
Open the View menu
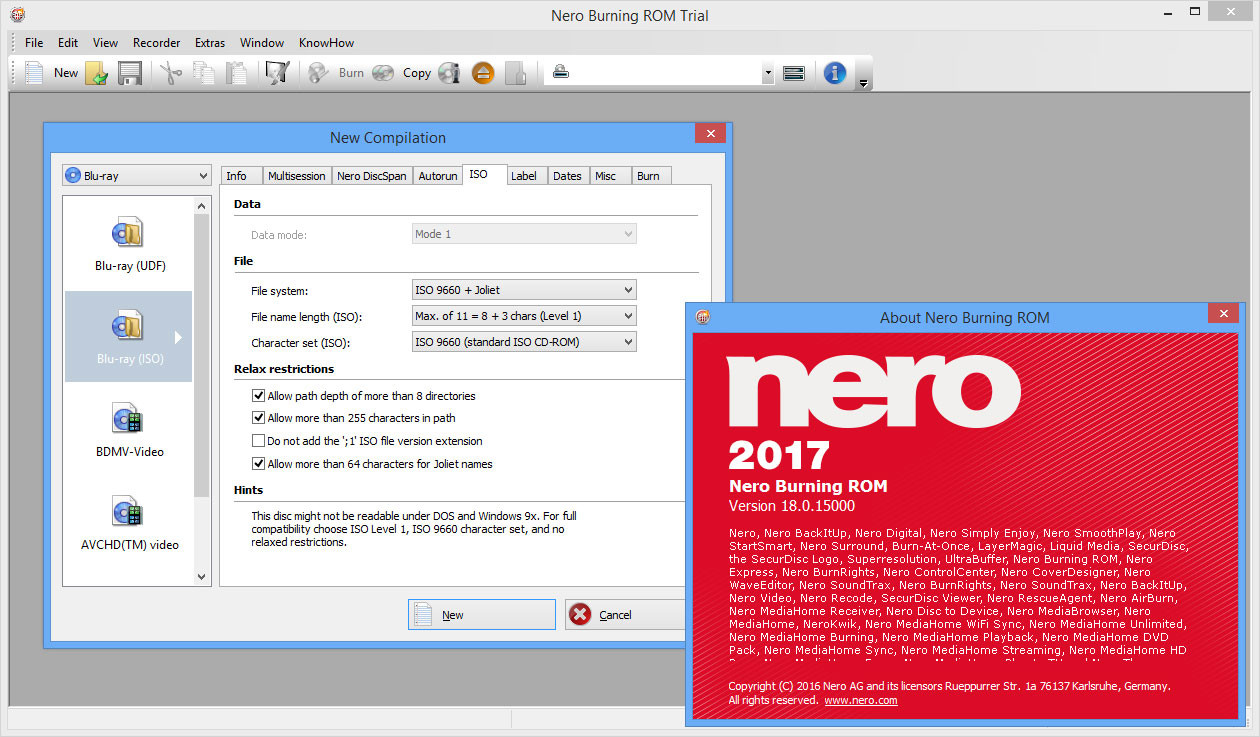(105, 43)
